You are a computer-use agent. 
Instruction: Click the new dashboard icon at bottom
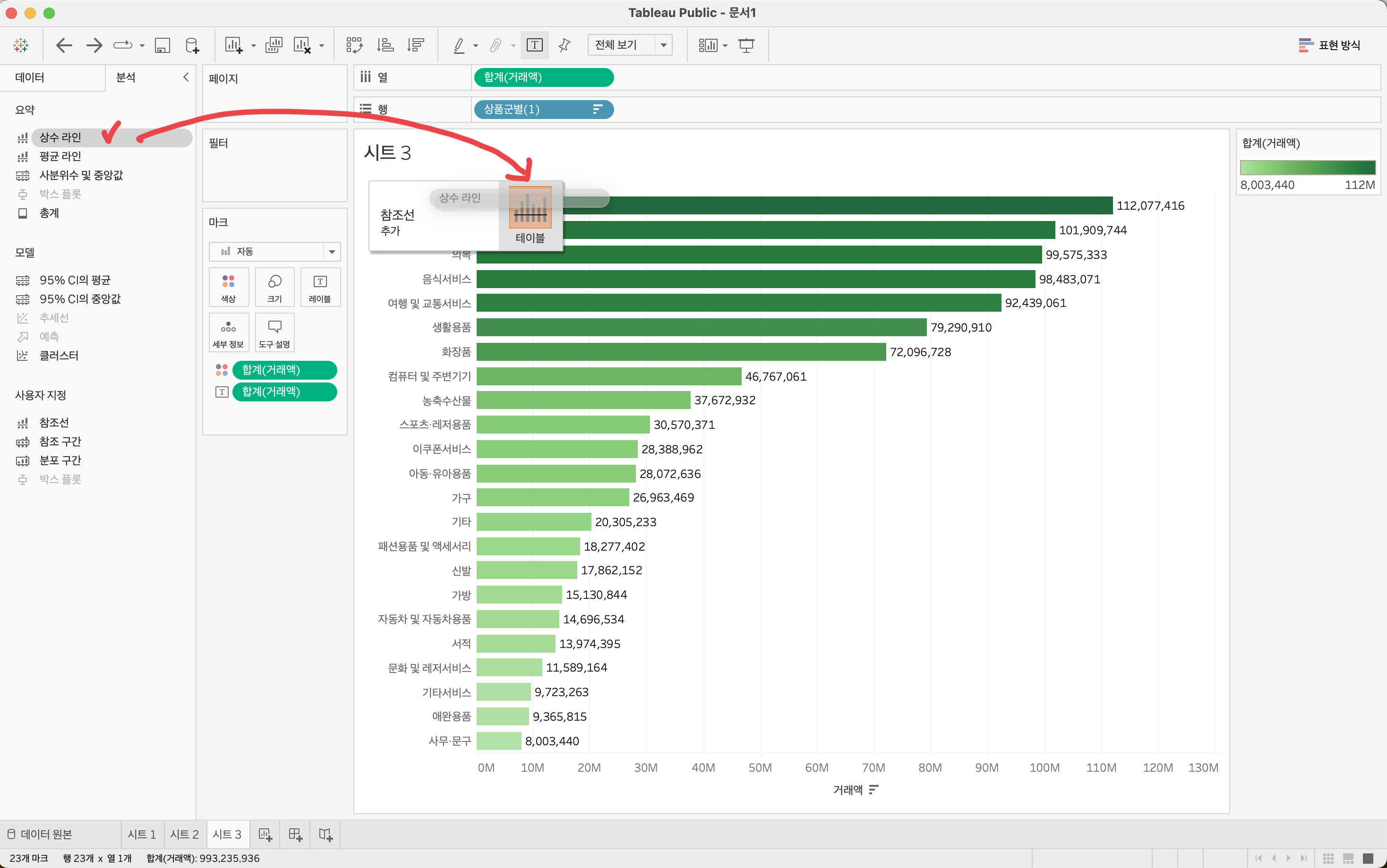(295, 834)
